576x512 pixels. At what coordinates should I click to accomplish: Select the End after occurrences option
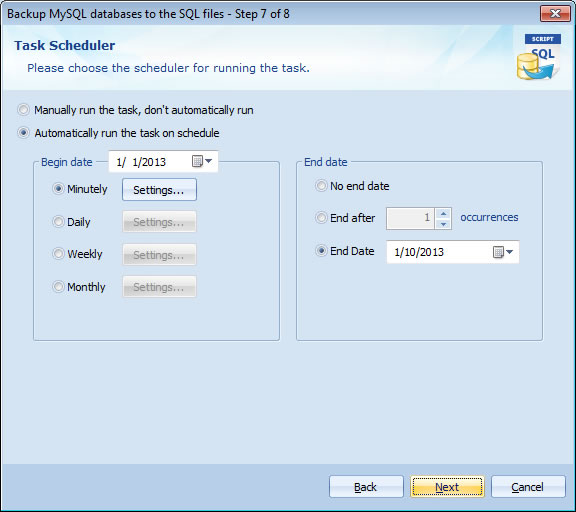321,218
